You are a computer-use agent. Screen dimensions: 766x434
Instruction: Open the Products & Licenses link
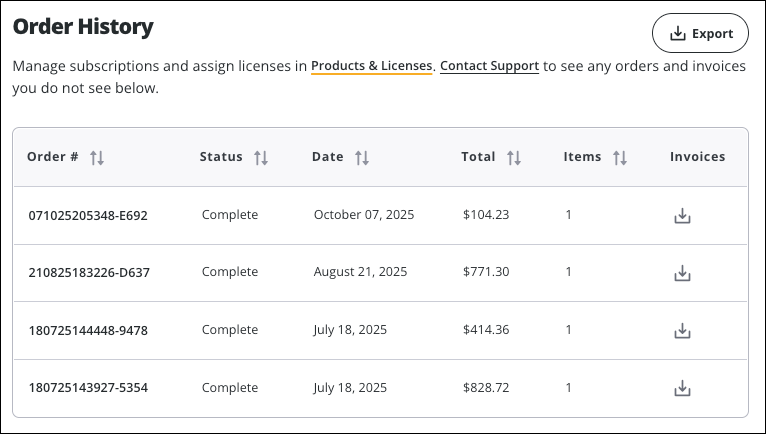(x=371, y=66)
